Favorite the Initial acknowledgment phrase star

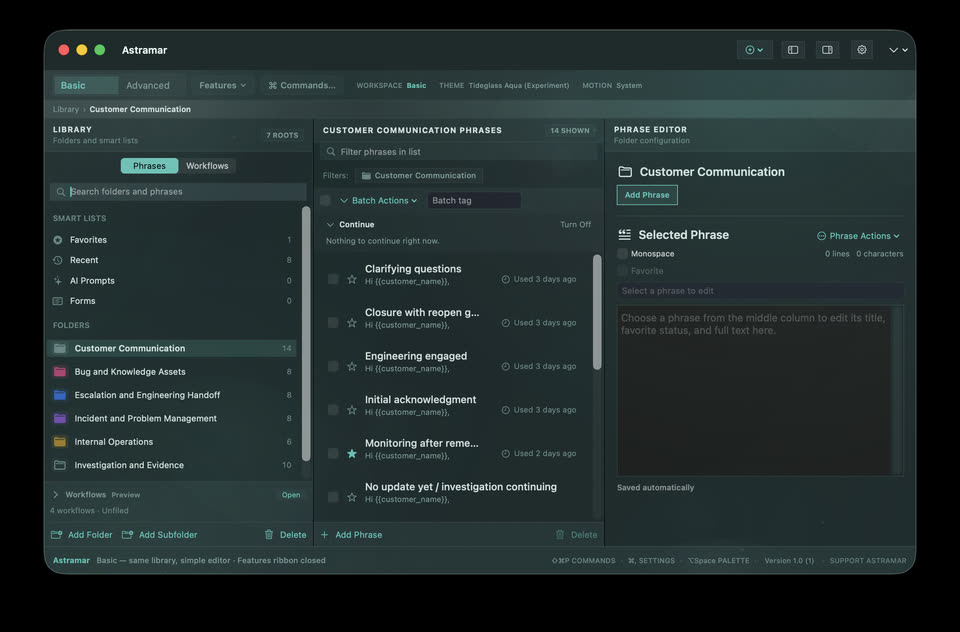tap(352, 410)
